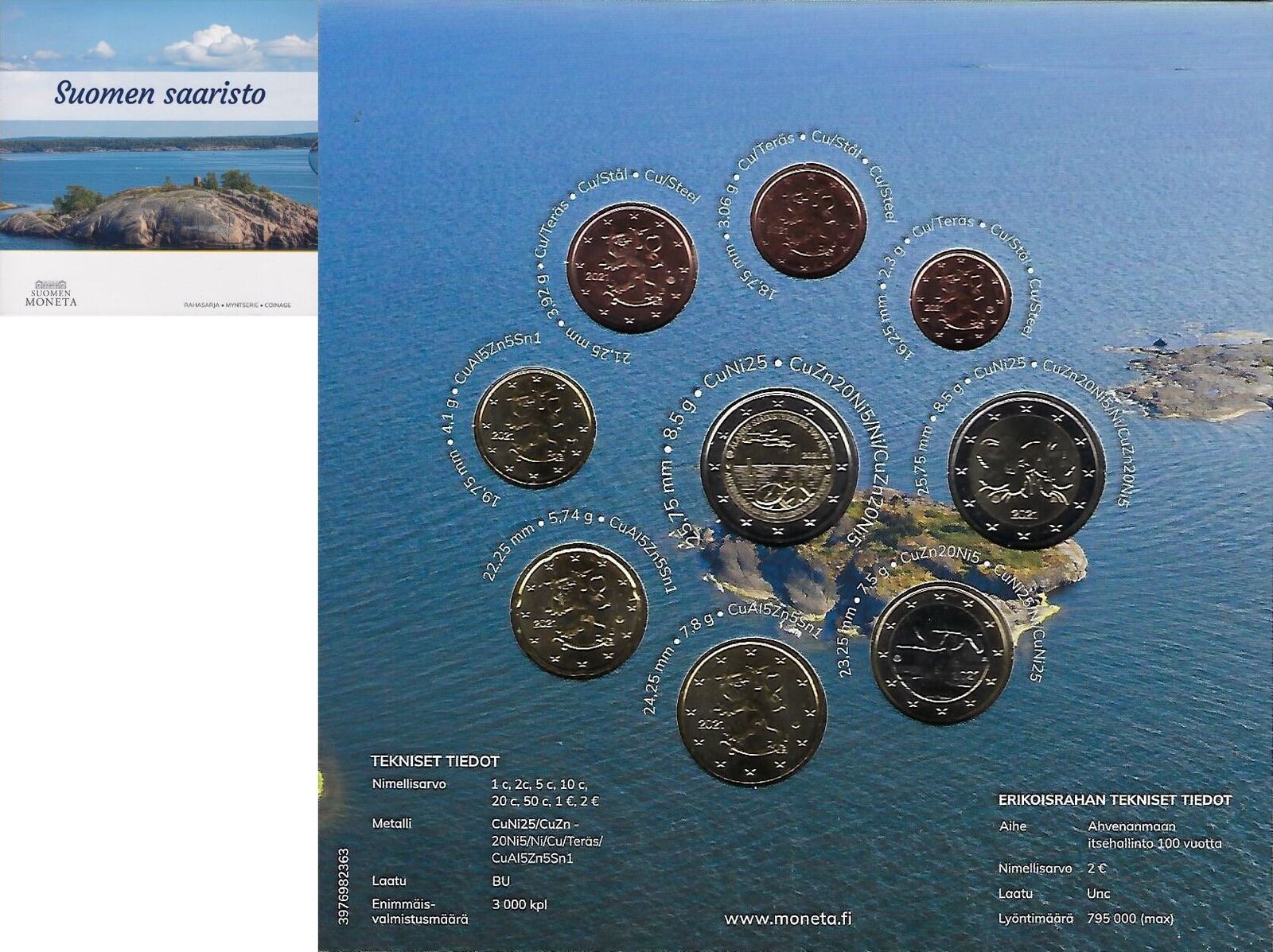1273x952 pixels.
Task: Click the cover photo of the rocky island
Action: click(159, 185)
